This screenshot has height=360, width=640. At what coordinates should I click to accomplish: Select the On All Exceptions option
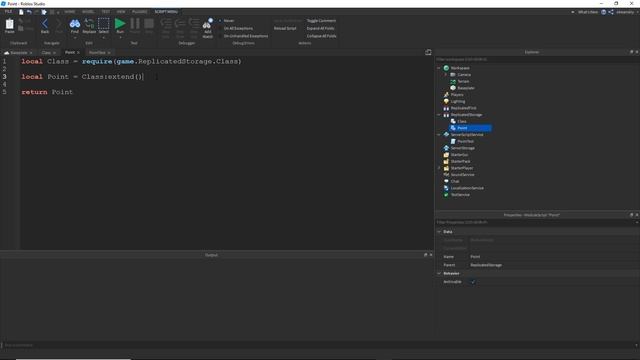pyautogui.click(x=236, y=28)
